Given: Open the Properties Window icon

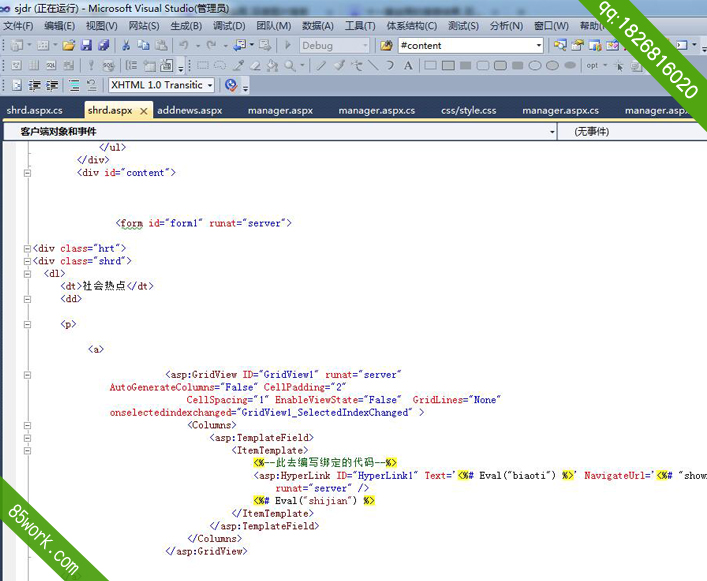Looking at the screenshot, I should click(578, 45).
